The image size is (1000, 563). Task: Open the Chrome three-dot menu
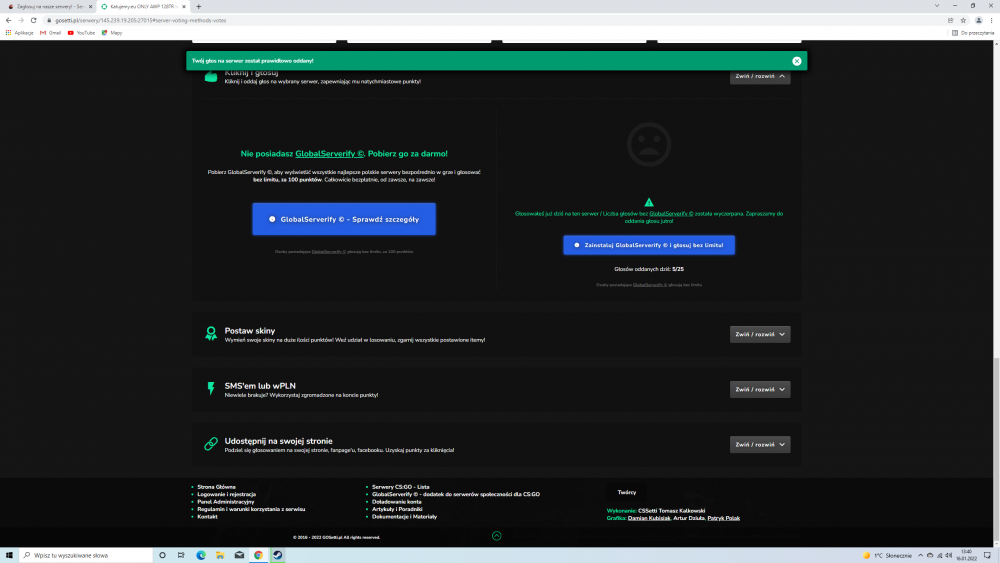[992, 20]
